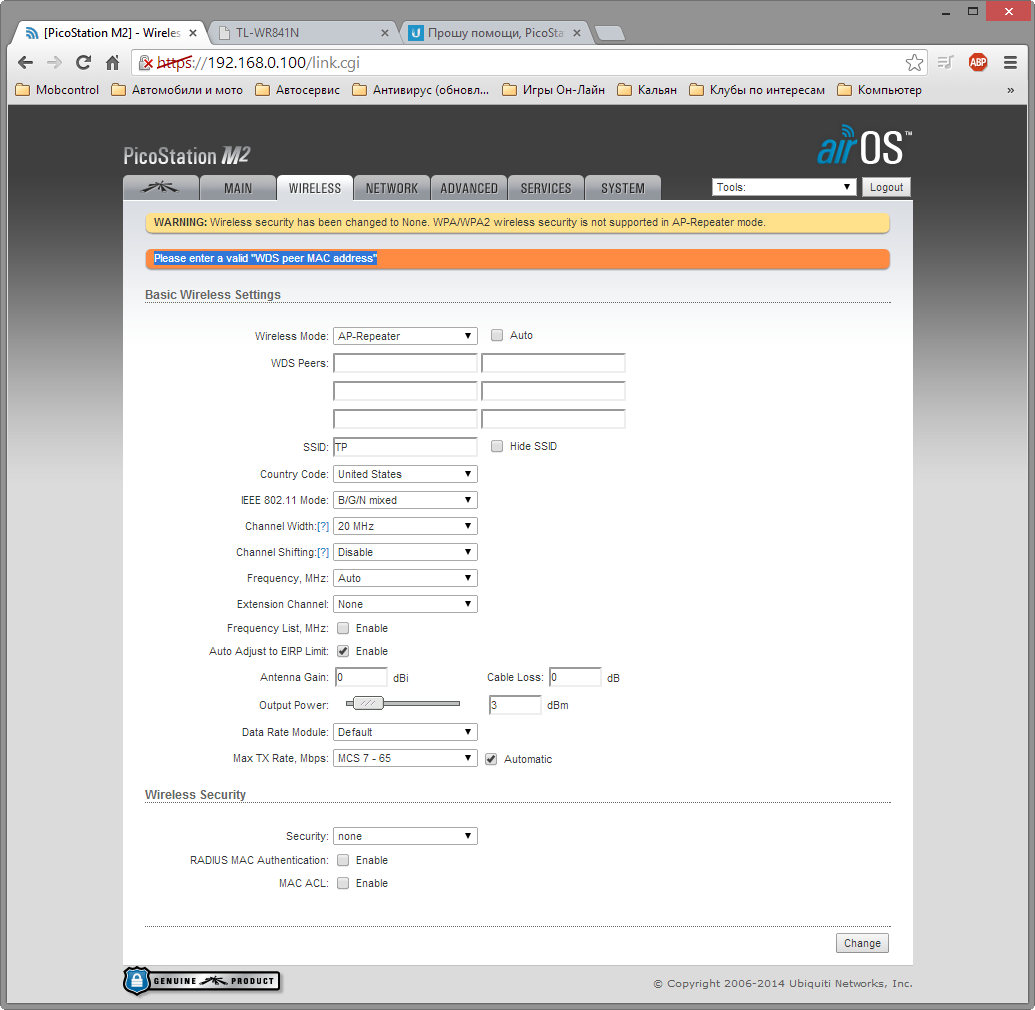
Task: Open Channel Shifting help link [?]
Action: [x=323, y=552]
